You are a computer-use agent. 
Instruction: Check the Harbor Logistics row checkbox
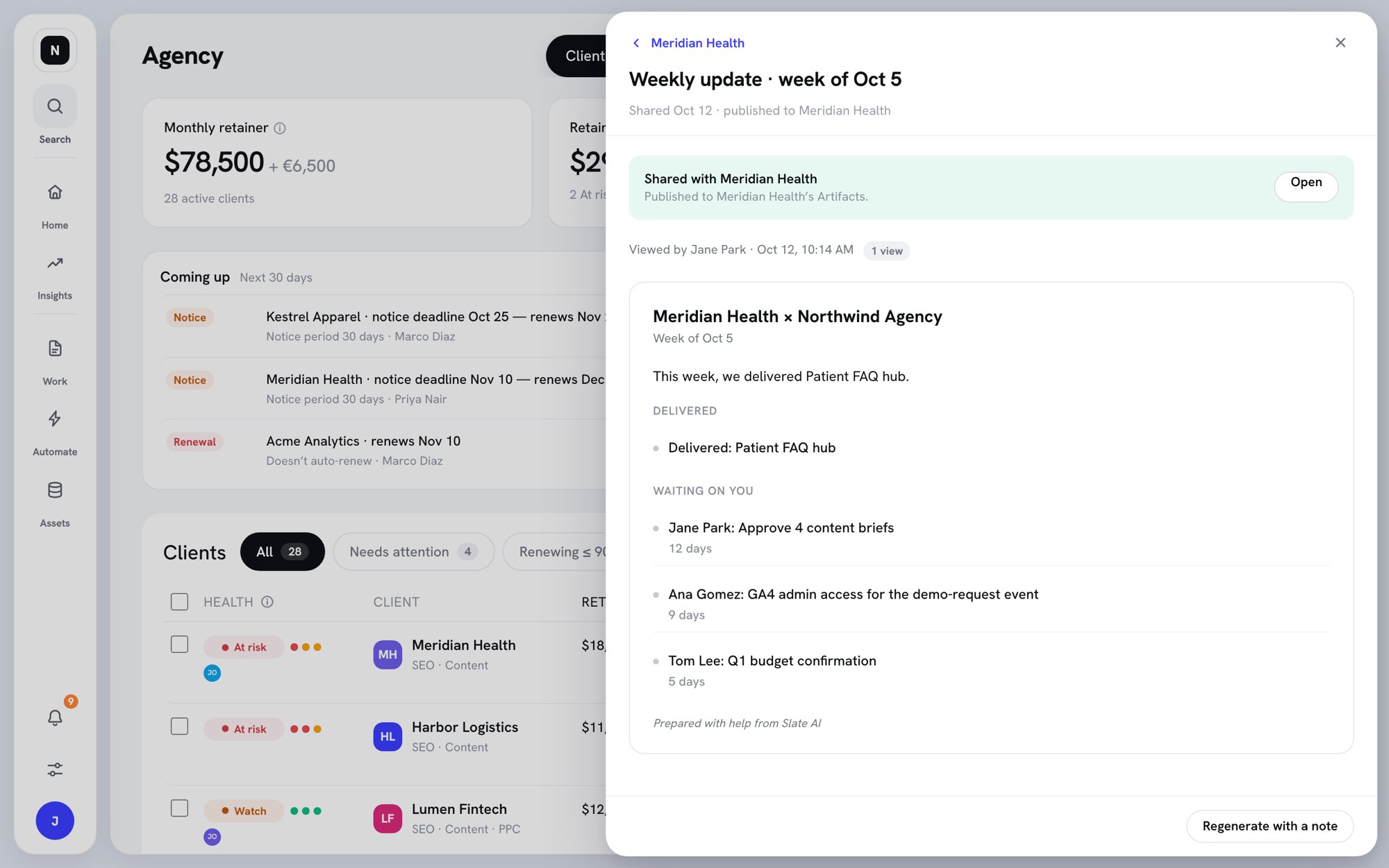tap(179, 726)
